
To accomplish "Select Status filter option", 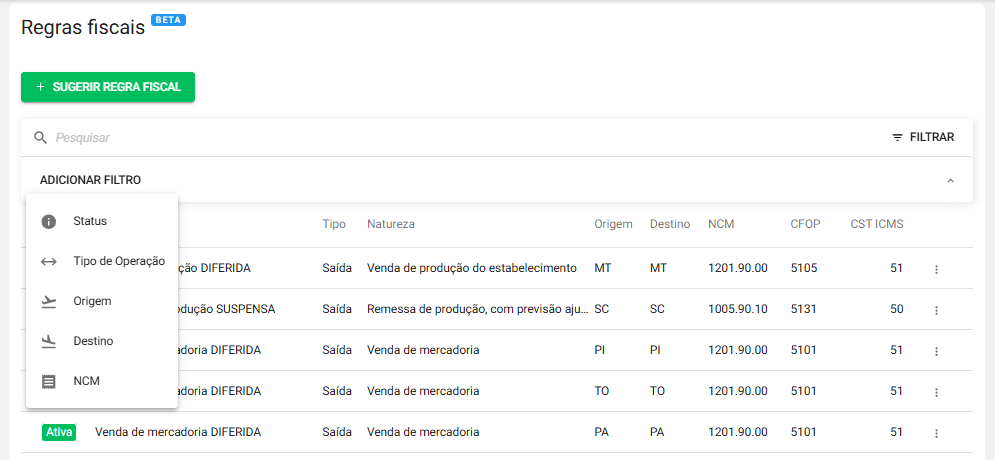I will tap(90, 221).
